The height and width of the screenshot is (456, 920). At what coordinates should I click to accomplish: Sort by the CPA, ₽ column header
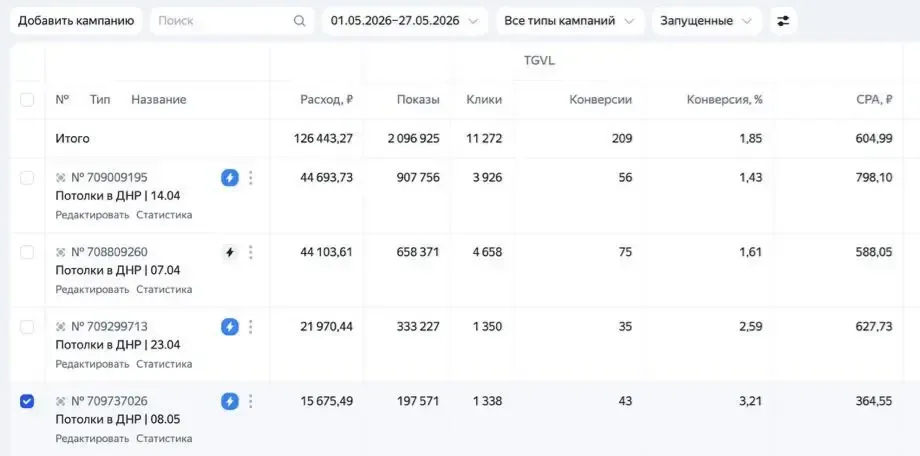(x=874, y=100)
